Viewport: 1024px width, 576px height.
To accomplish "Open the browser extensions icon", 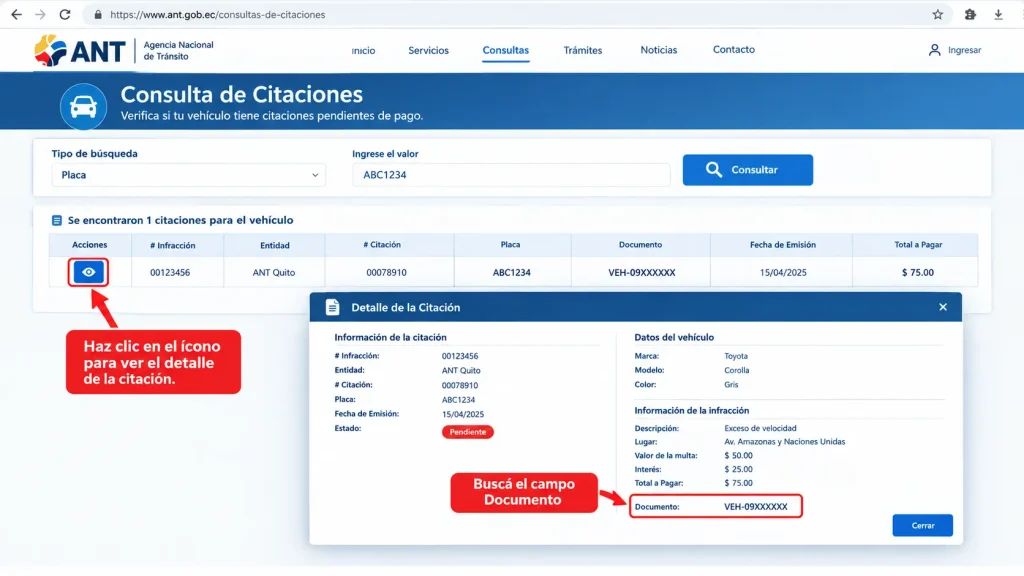I will (970, 14).
